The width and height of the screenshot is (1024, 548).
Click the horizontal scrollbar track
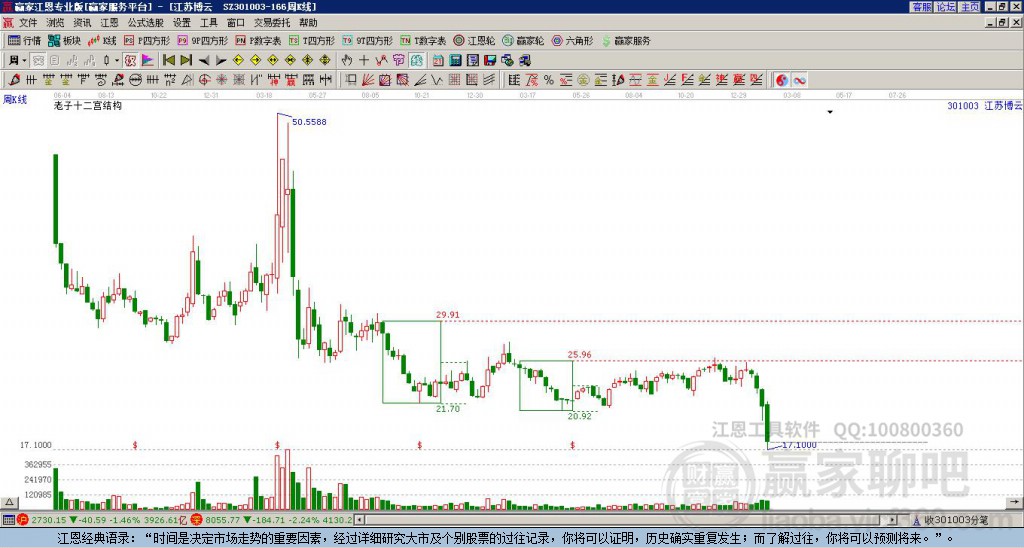[x=627, y=520]
